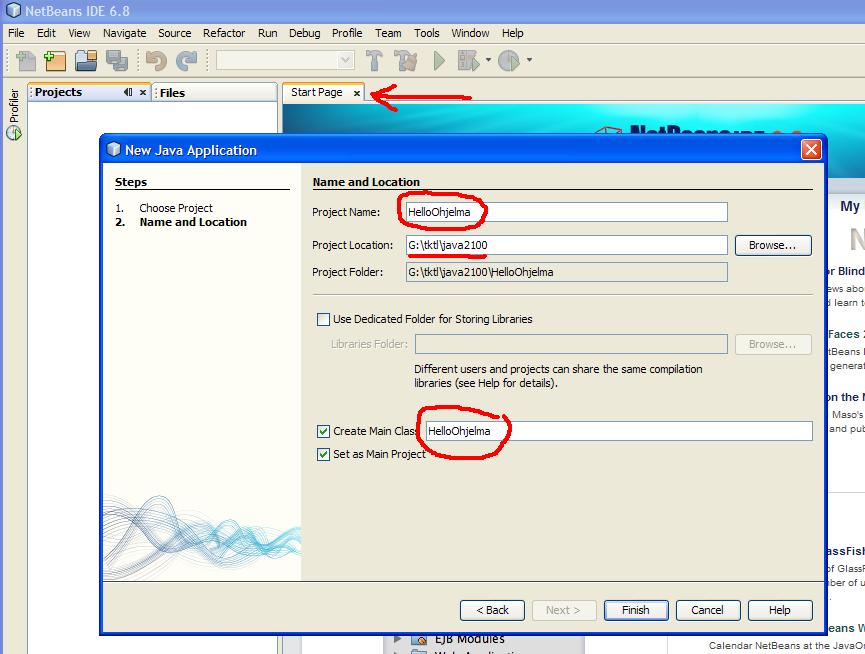The image size is (865, 654).
Task: Open the File menu
Action: coord(16,33)
